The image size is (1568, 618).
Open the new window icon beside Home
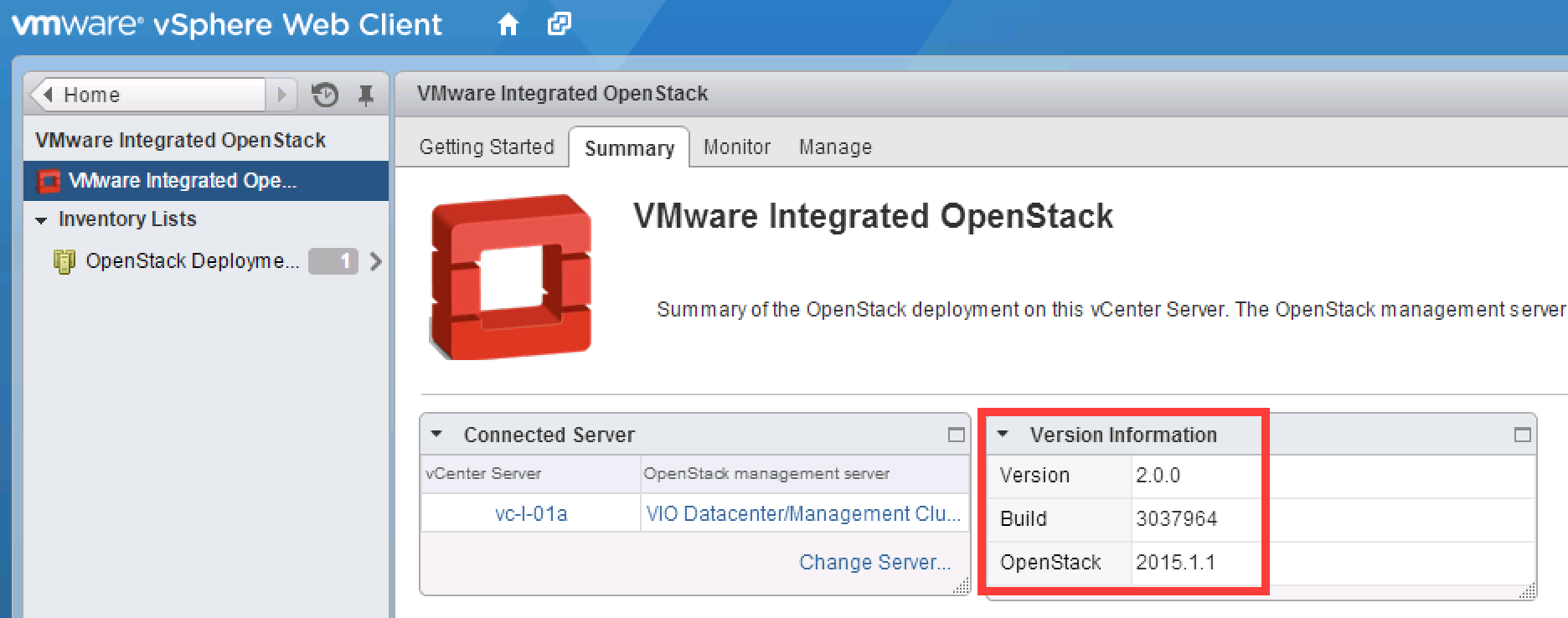(559, 24)
